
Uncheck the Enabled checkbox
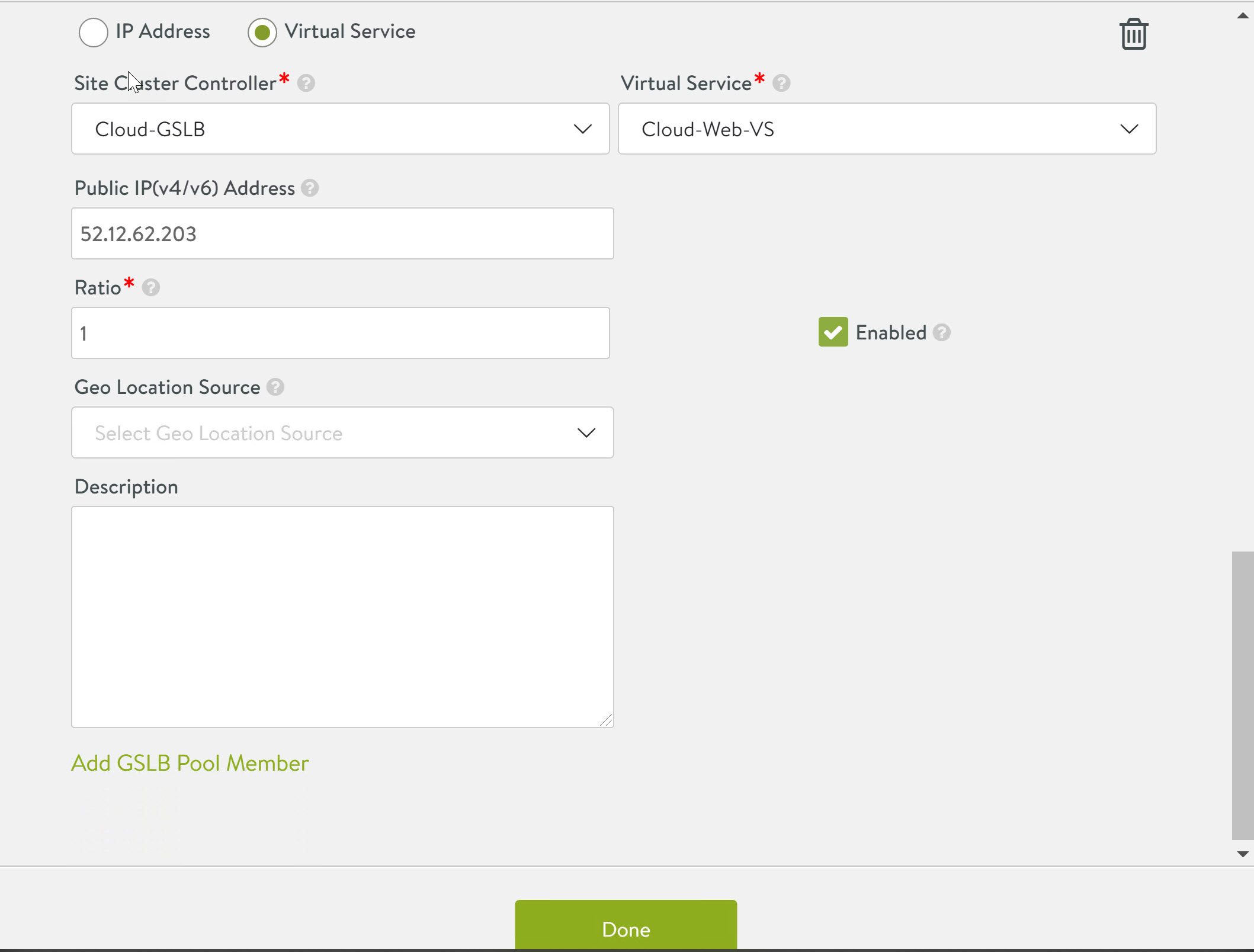(x=833, y=332)
